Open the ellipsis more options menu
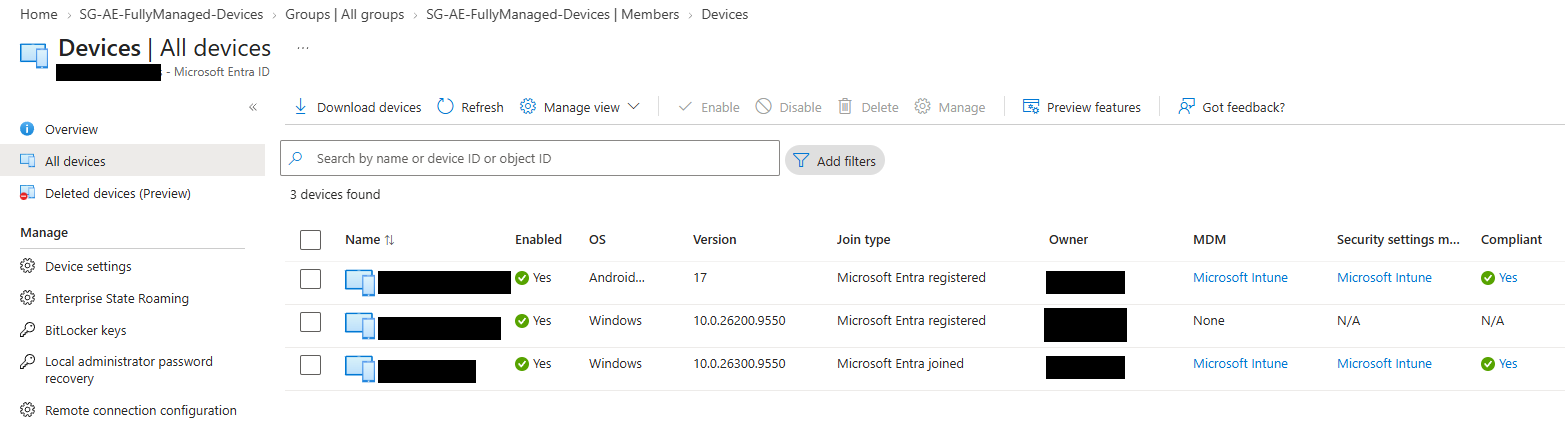Viewport: 1565px width, 439px height. click(x=303, y=47)
